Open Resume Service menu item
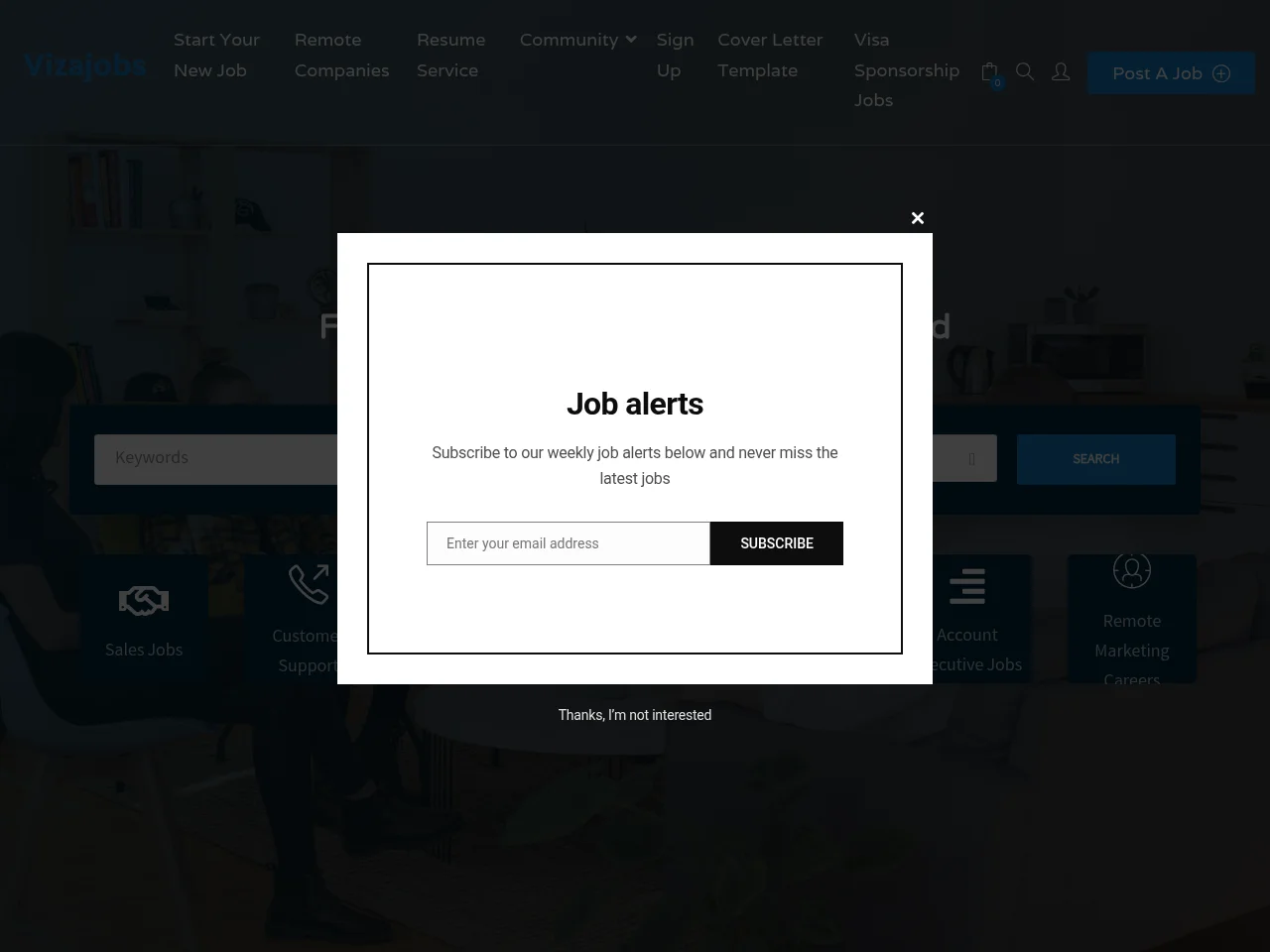Viewport: 1270px width, 952px height. (x=451, y=56)
